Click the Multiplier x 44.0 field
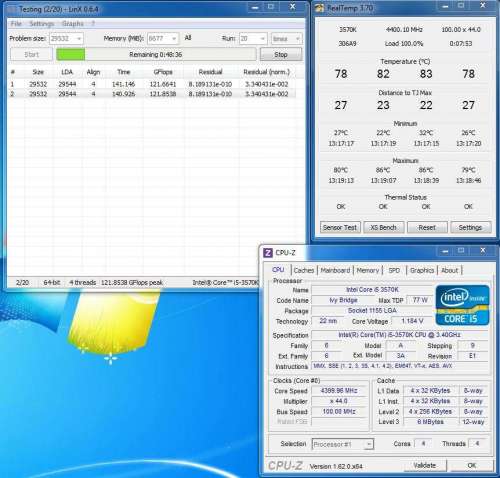This screenshot has width=500, height=478. pos(339,401)
